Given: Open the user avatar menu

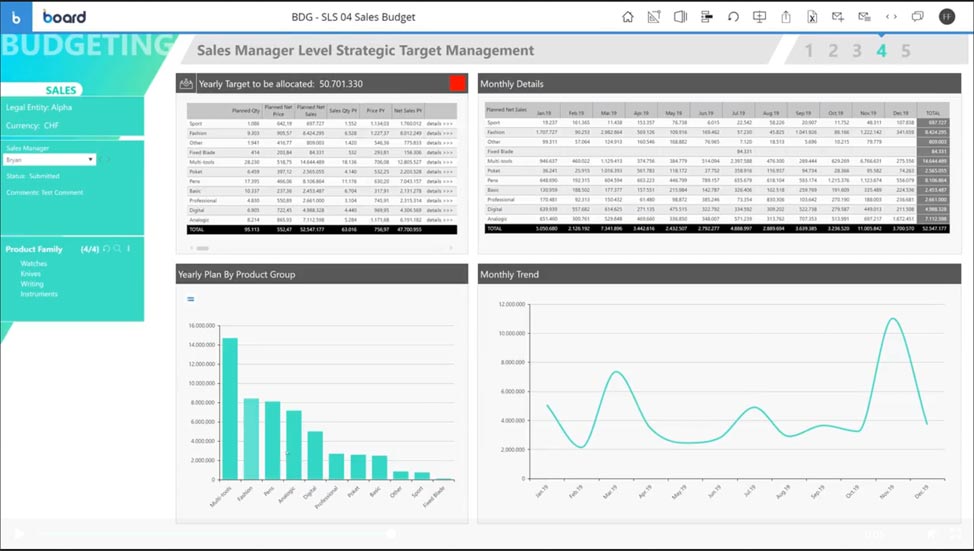Looking at the screenshot, I should pyautogui.click(x=947, y=17).
